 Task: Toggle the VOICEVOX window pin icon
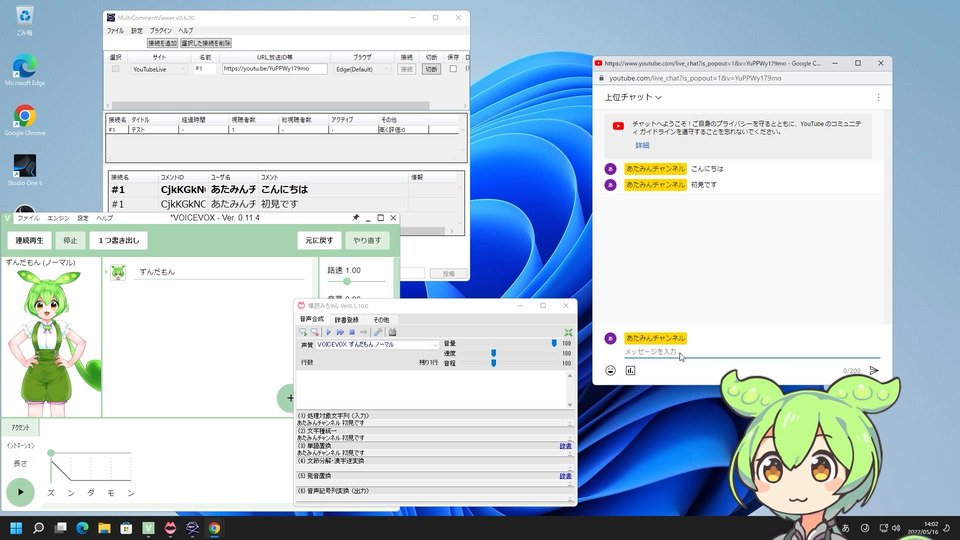(355, 218)
